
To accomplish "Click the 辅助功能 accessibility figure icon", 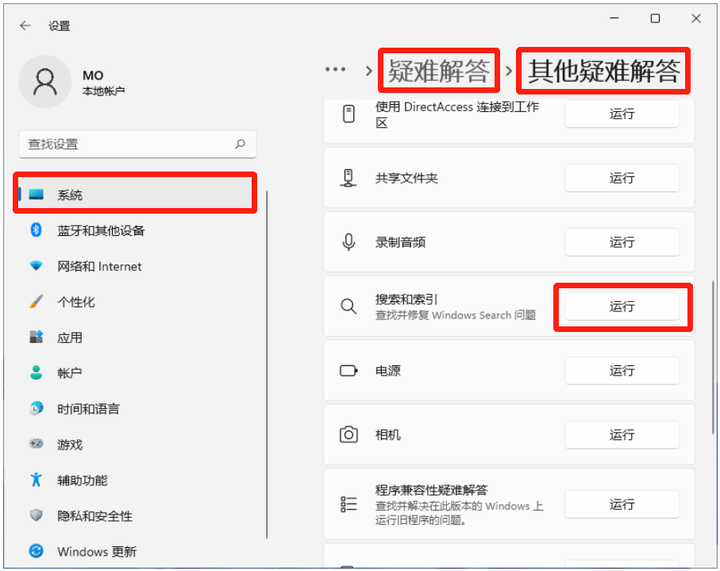I will click(36, 479).
